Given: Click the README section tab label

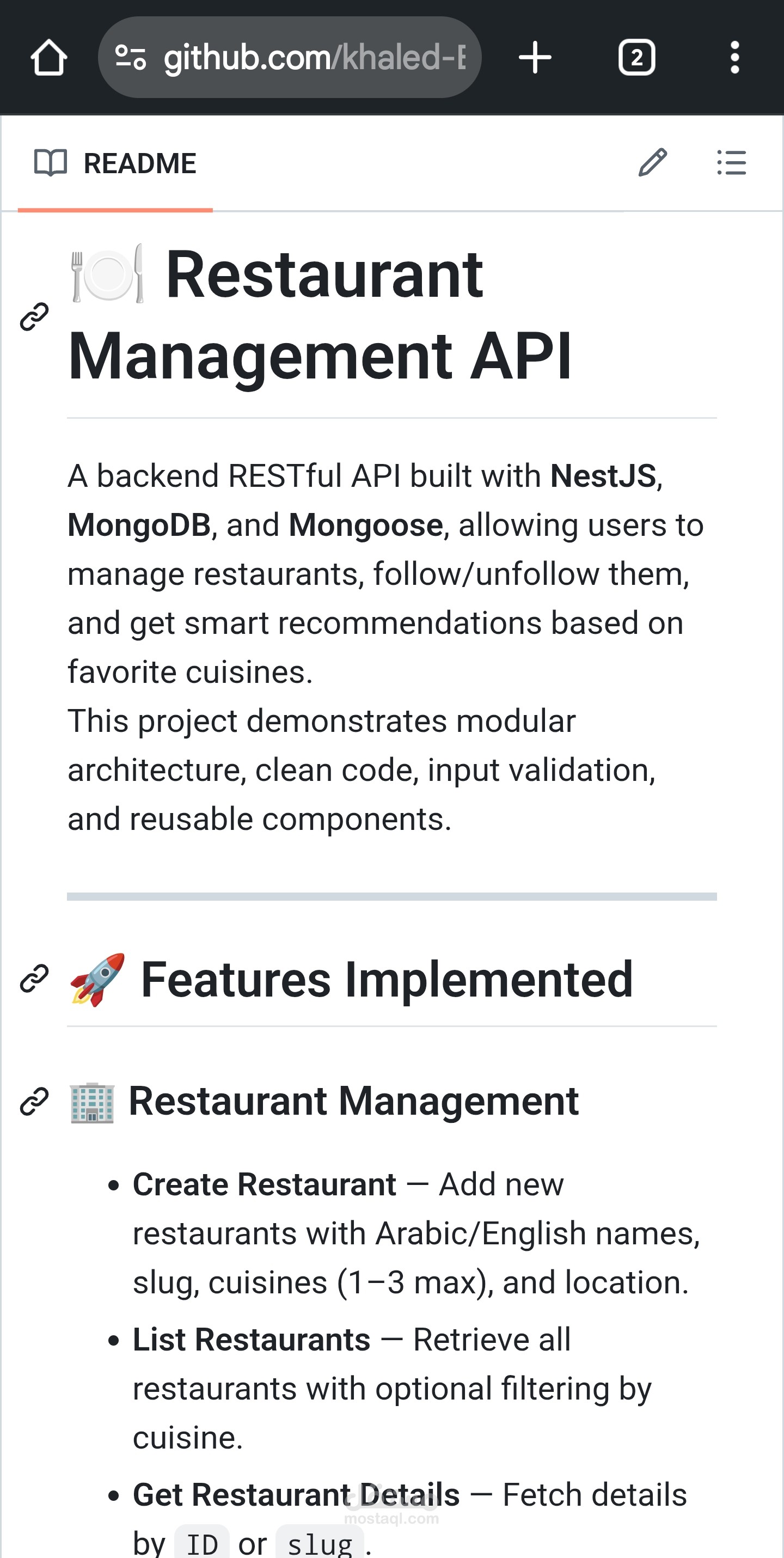Looking at the screenshot, I should click(139, 162).
